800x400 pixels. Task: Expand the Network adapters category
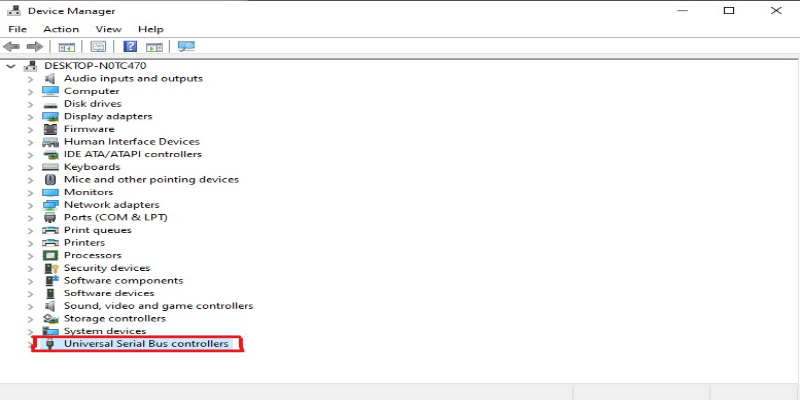(x=31, y=205)
